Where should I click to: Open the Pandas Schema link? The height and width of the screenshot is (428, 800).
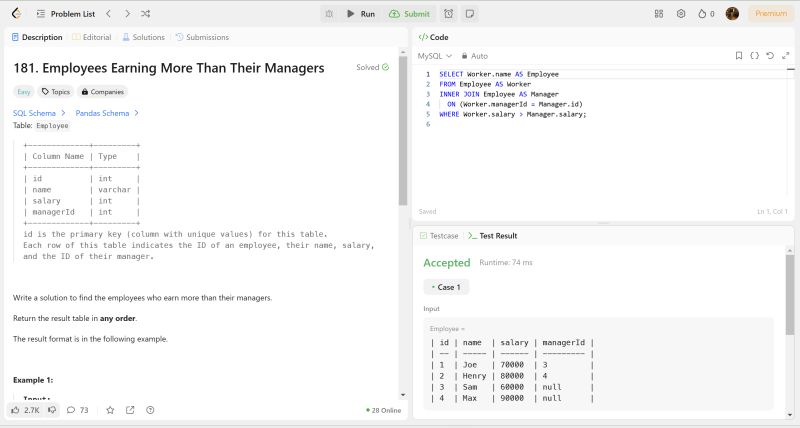(x=107, y=113)
